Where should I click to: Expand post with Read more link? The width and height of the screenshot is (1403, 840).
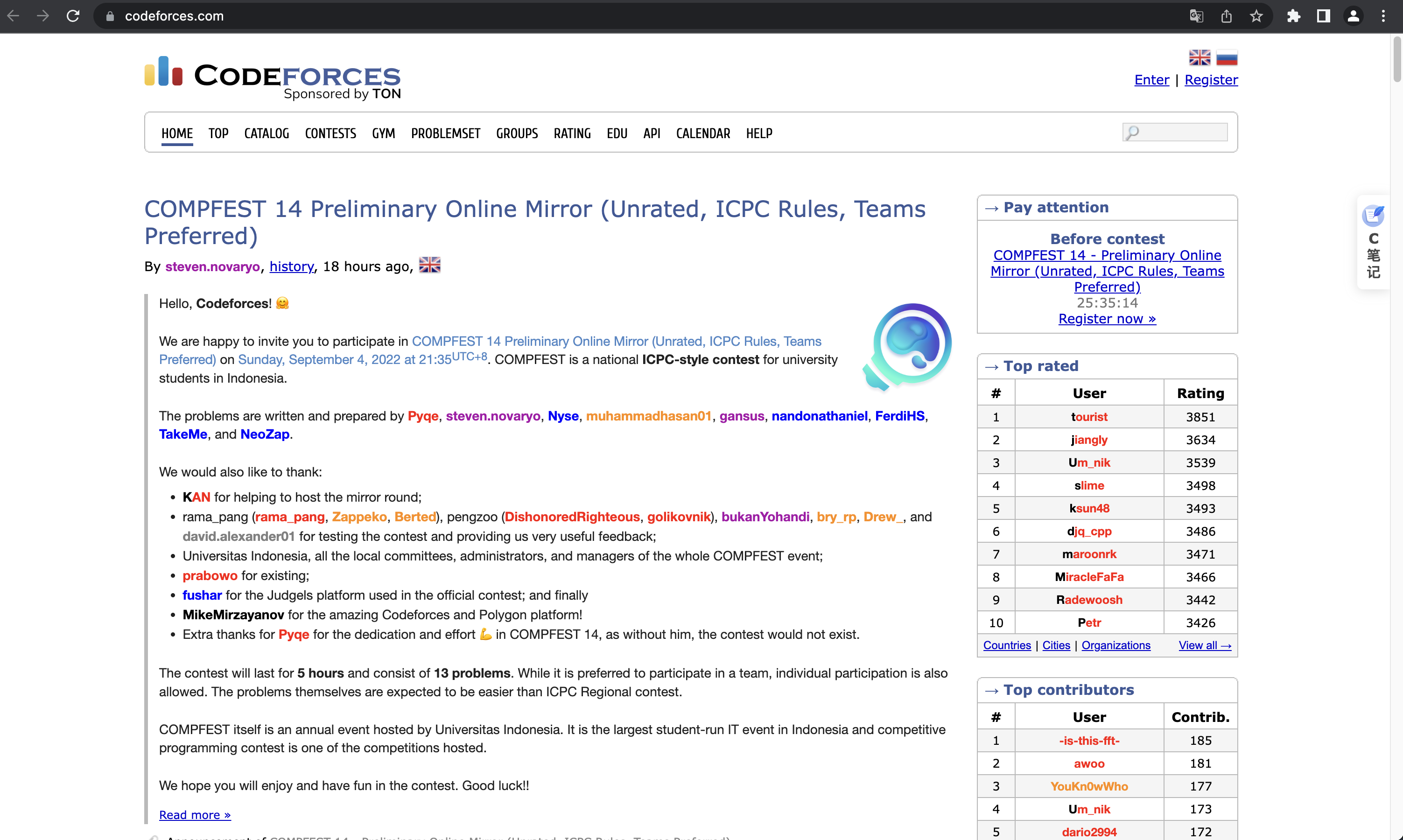tap(195, 814)
